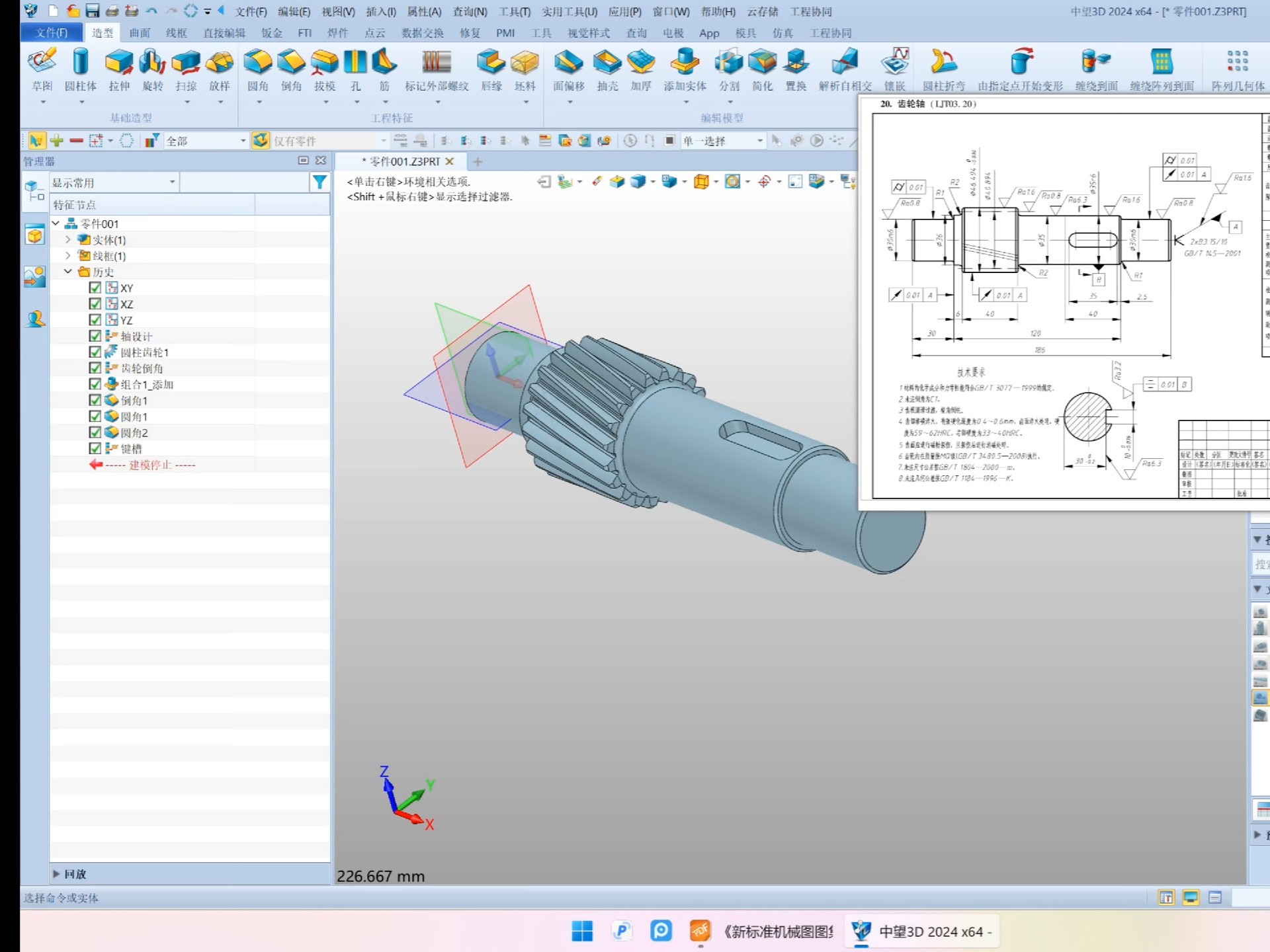Viewport: 1270px width, 952px height.
Task: Add a new document tab with plus
Action: tap(478, 161)
